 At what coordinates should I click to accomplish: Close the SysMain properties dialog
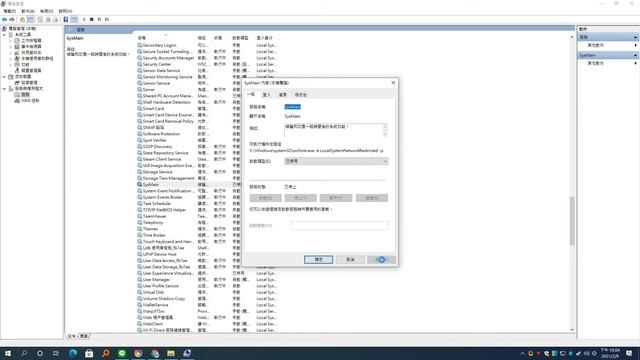click(x=393, y=82)
